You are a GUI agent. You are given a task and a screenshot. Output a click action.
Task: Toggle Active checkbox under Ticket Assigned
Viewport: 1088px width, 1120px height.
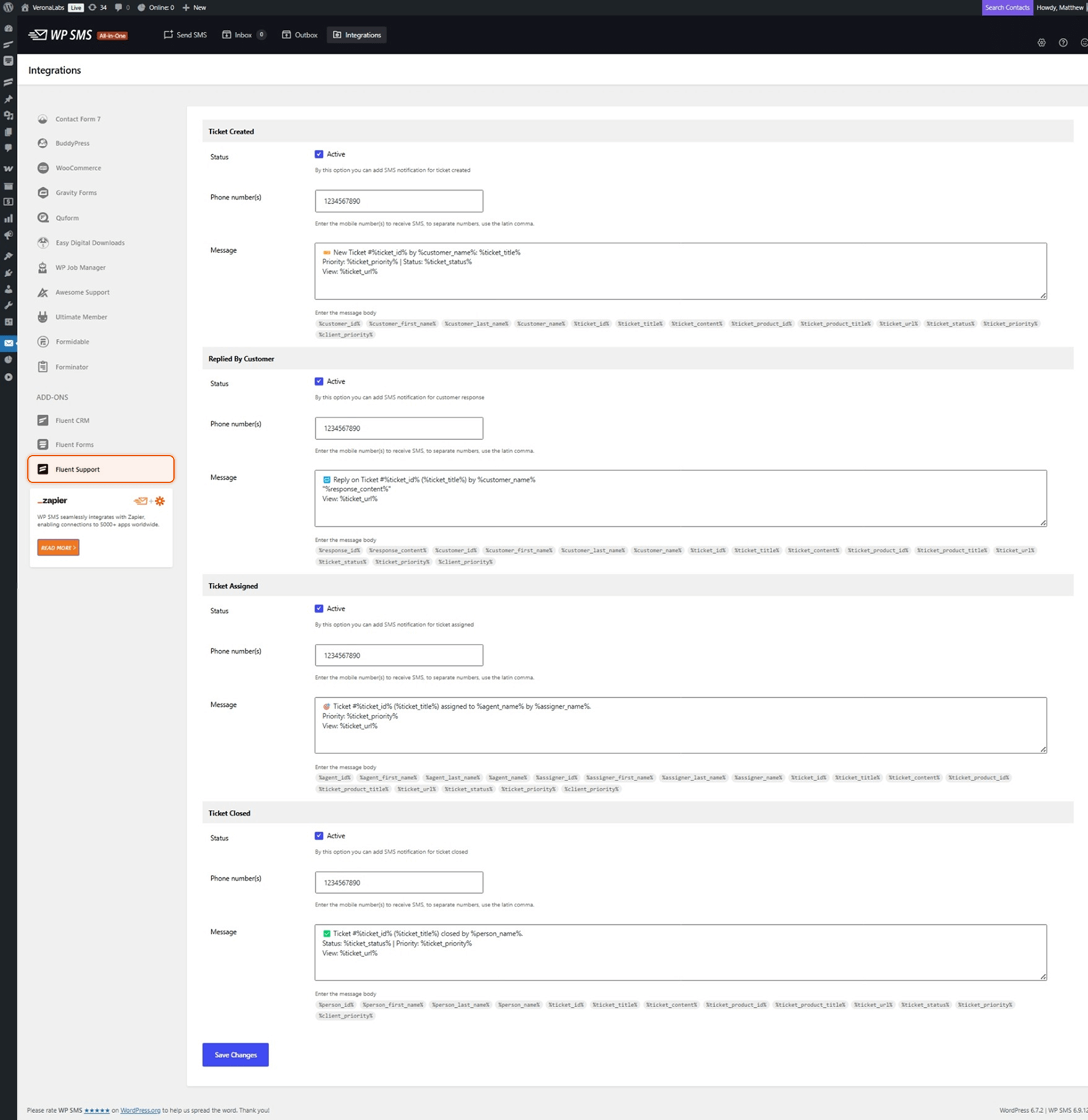tap(319, 609)
